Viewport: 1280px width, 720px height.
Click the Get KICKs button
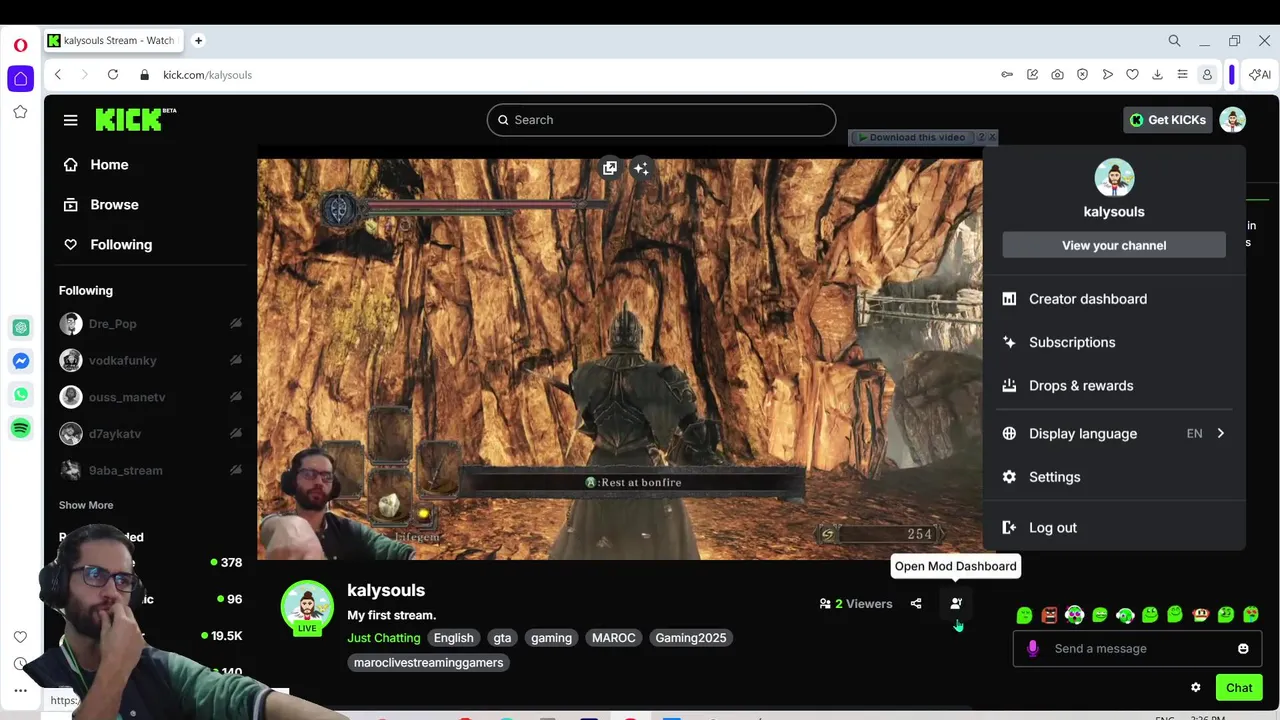[x=1167, y=120]
